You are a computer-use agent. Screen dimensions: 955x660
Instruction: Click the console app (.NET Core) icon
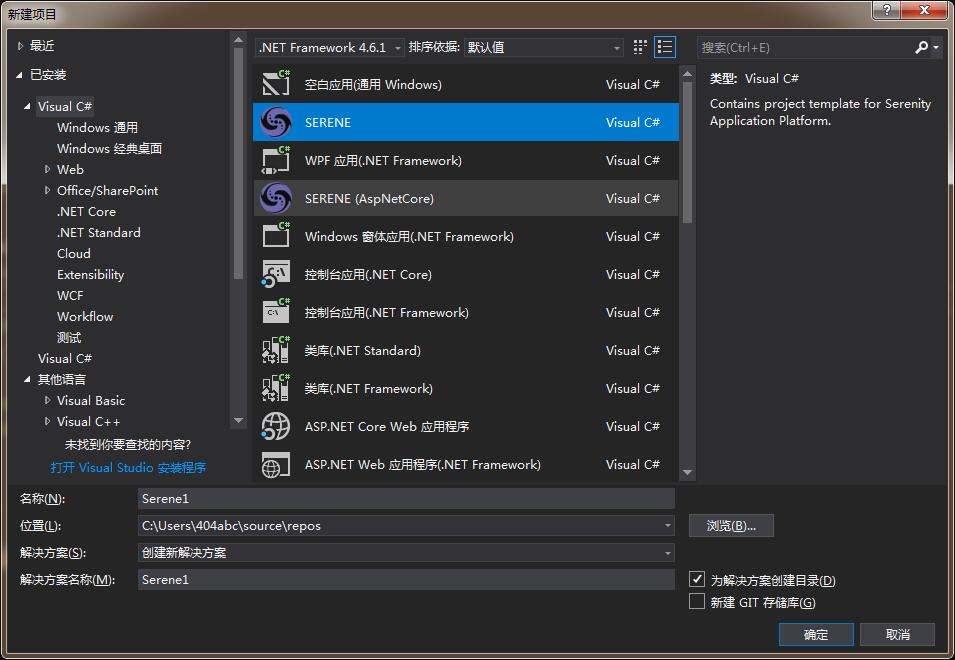(x=276, y=274)
